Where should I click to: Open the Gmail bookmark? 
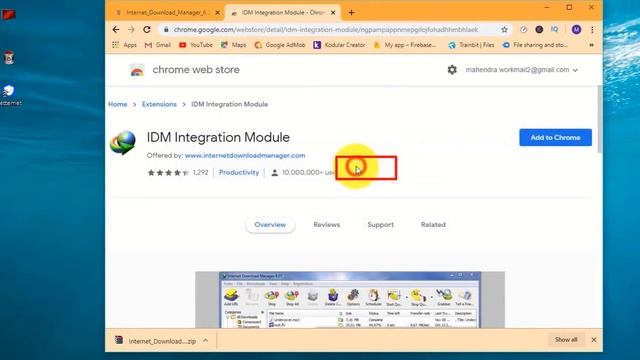(158, 45)
